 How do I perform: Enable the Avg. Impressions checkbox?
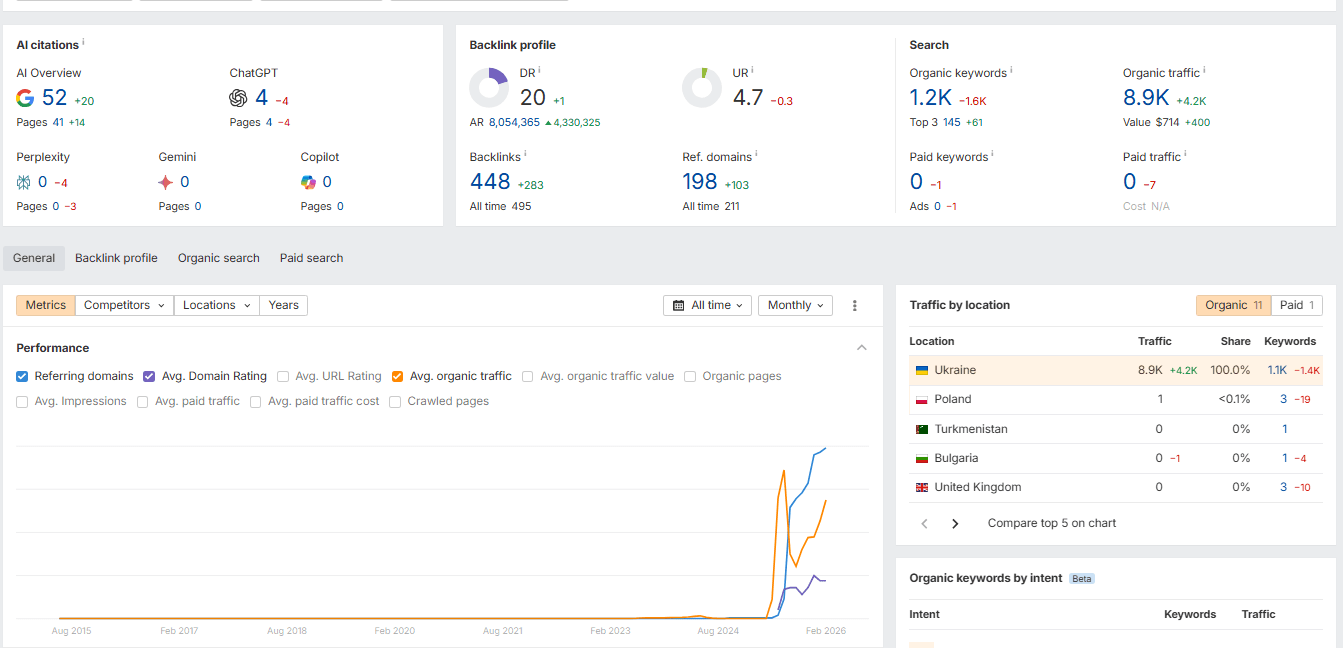click(x=22, y=401)
